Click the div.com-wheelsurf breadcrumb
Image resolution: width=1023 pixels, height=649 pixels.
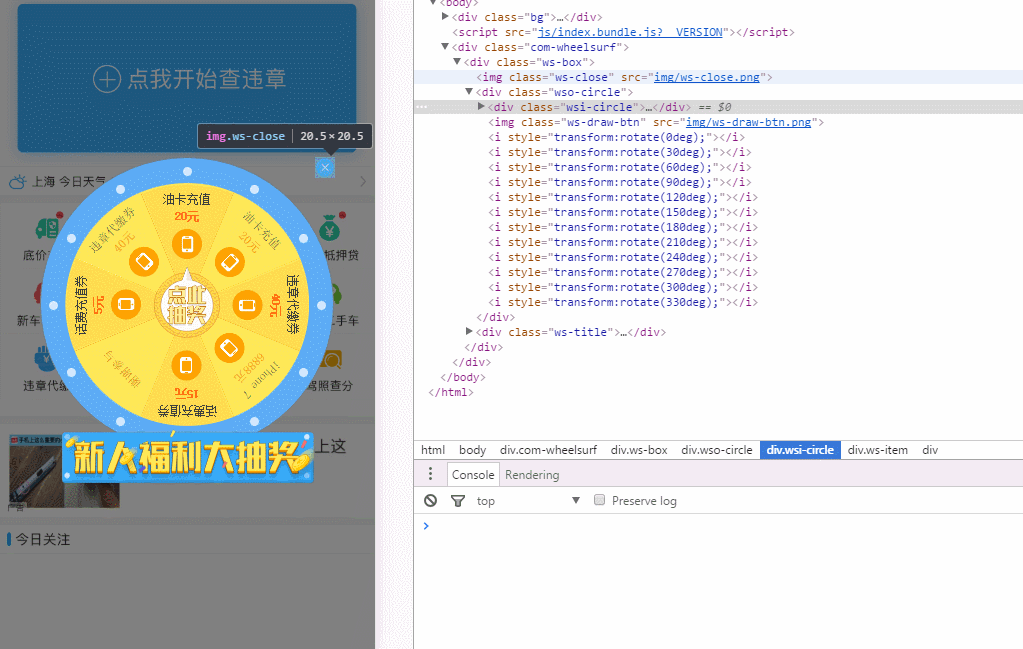548,450
